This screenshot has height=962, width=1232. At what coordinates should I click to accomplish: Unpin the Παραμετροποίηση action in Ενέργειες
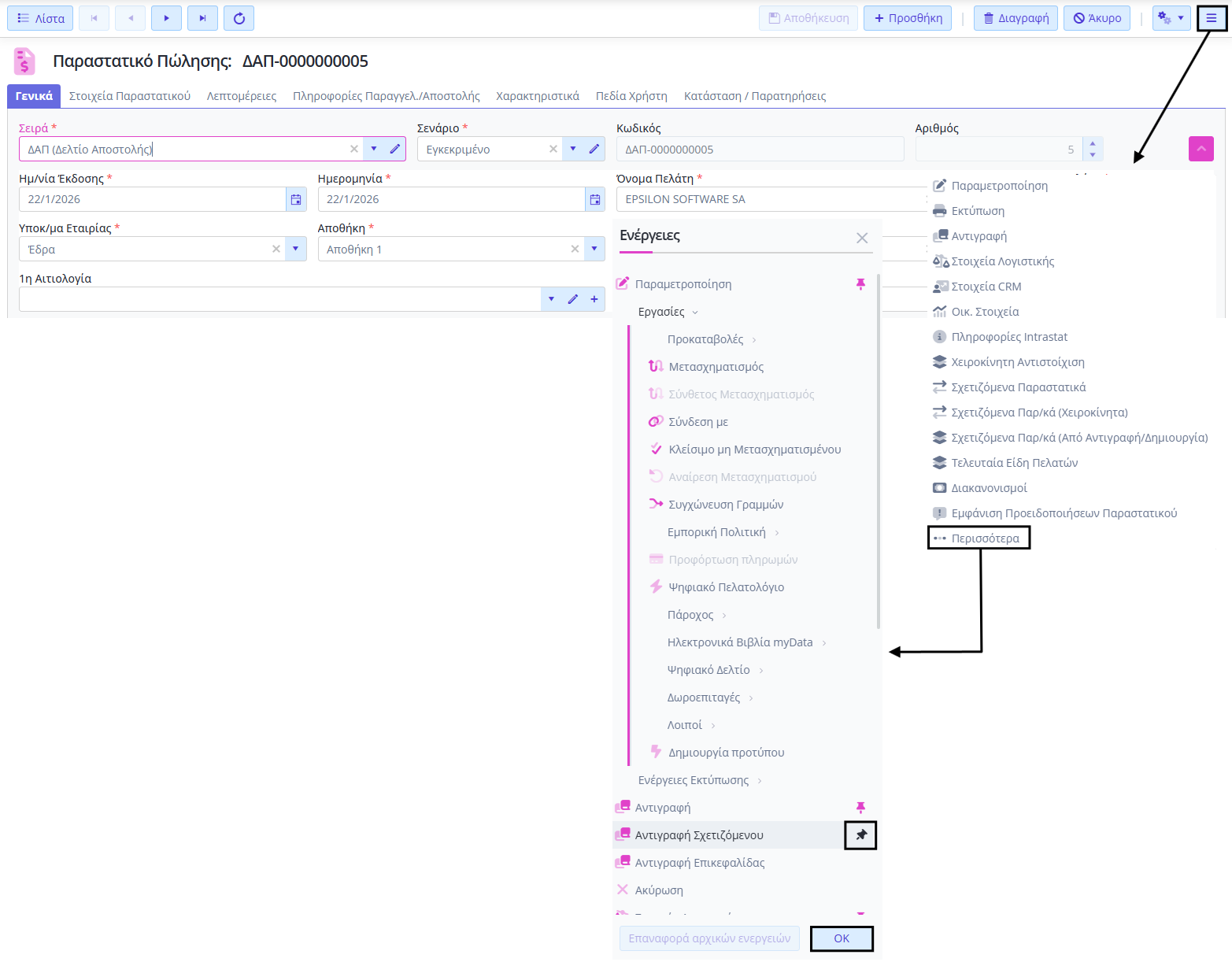(860, 284)
